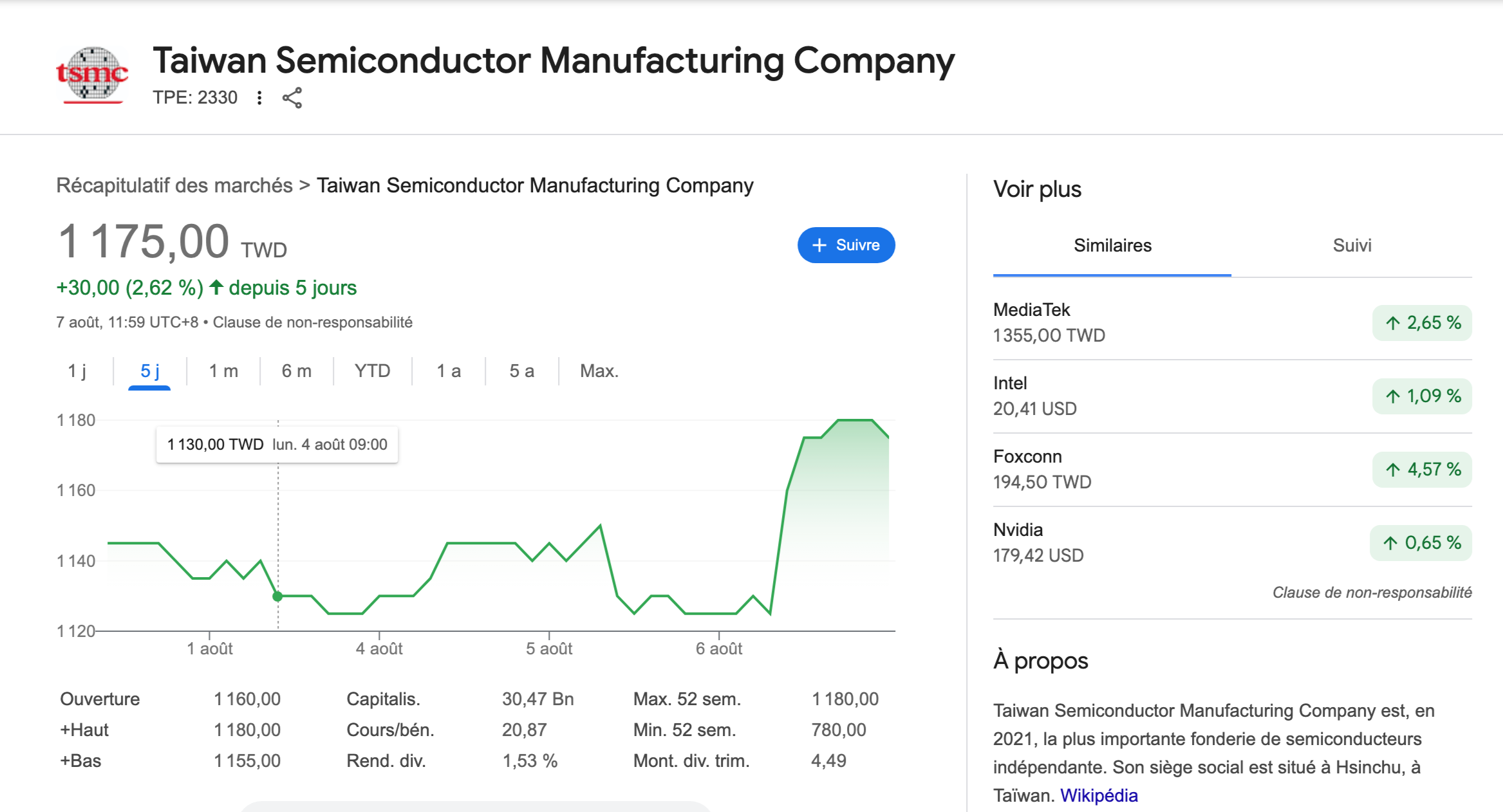Select the 5 j time range tab
The image size is (1503, 812).
[x=149, y=371]
